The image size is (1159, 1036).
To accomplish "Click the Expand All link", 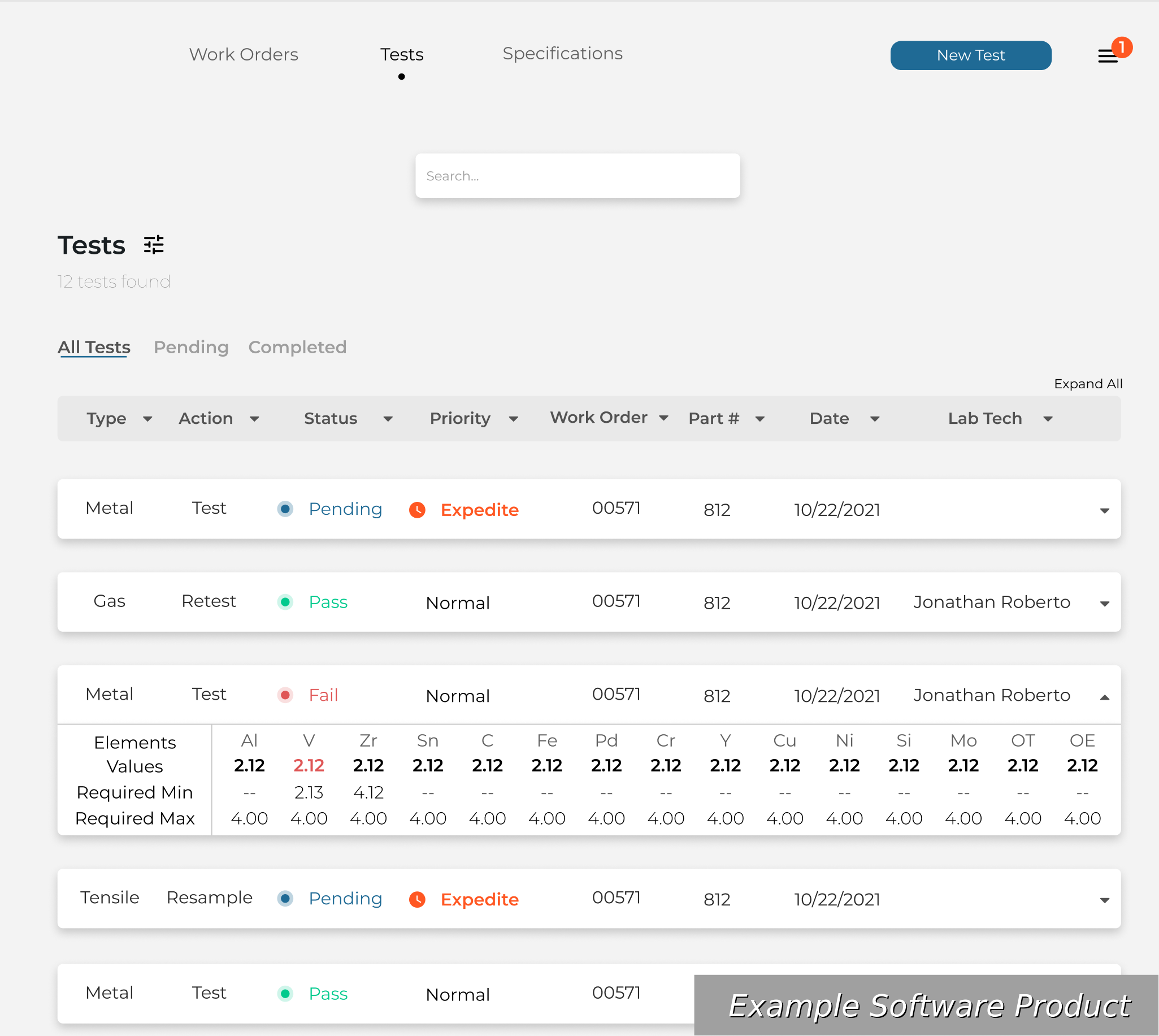I will click(1087, 384).
